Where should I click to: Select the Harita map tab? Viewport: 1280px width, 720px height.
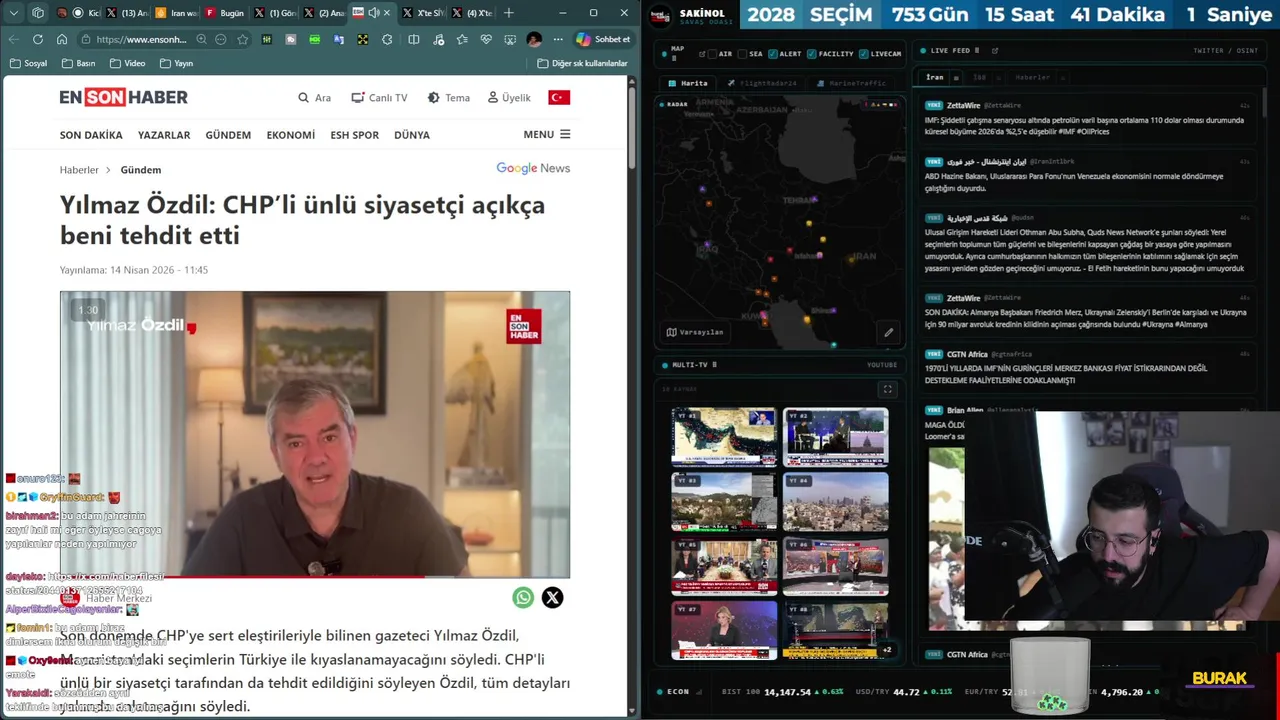point(689,83)
